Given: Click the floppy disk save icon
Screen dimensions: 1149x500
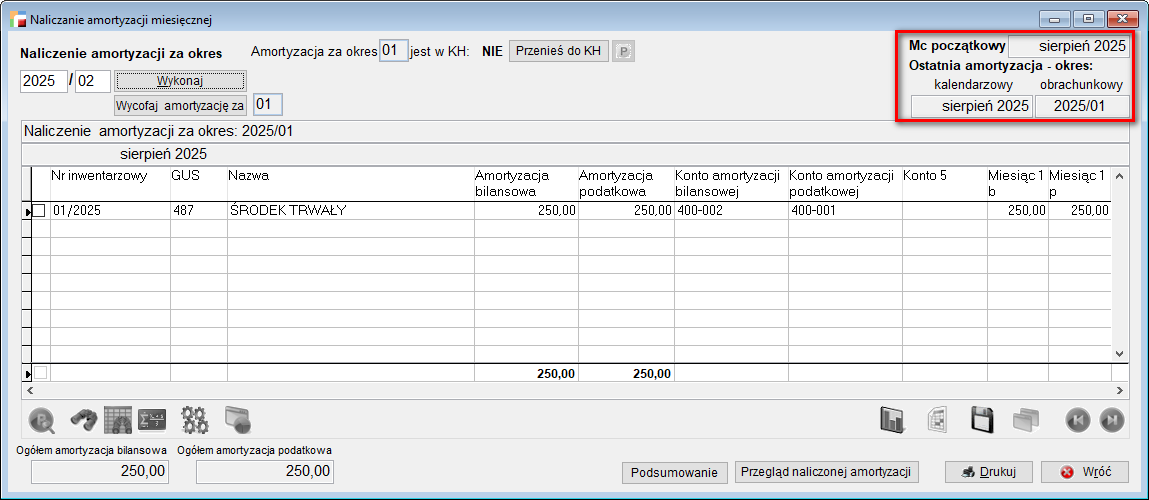Looking at the screenshot, I should (983, 420).
